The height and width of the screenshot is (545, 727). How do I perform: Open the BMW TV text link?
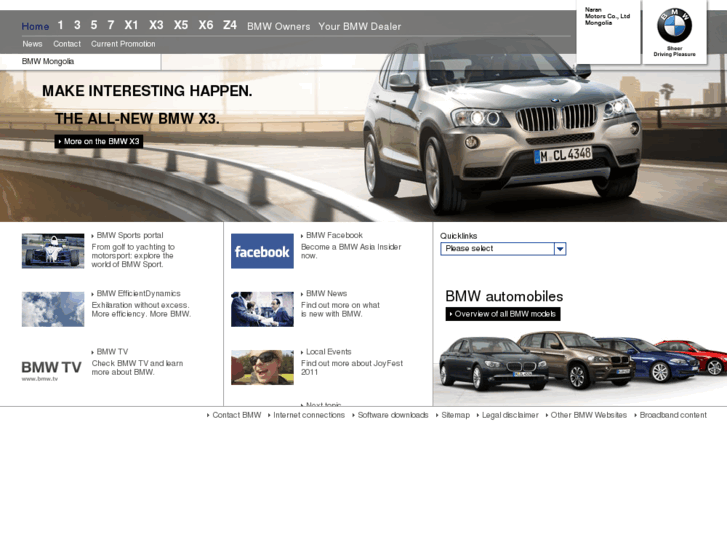(112, 352)
